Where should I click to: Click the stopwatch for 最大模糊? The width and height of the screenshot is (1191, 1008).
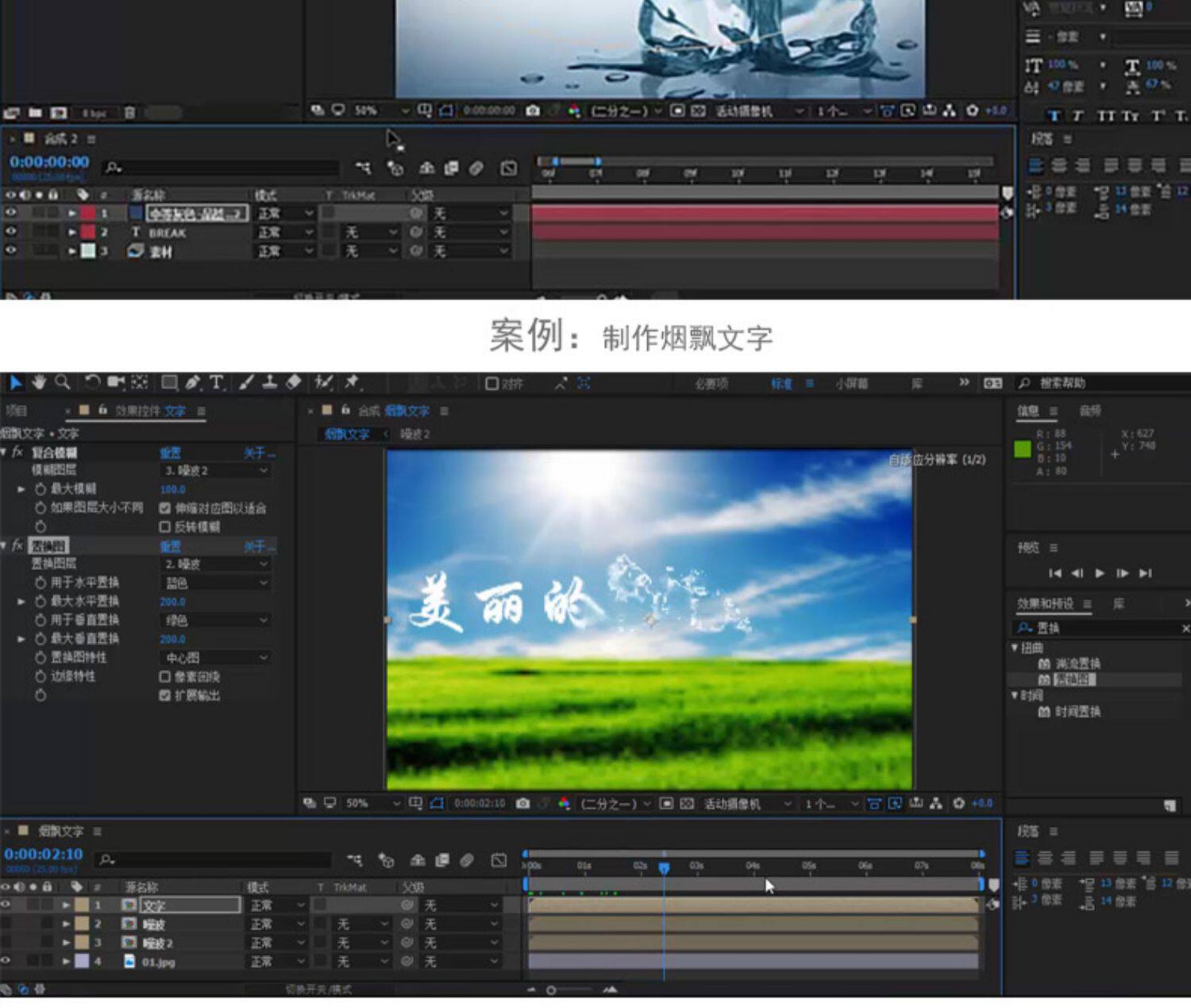(x=40, y=489)
